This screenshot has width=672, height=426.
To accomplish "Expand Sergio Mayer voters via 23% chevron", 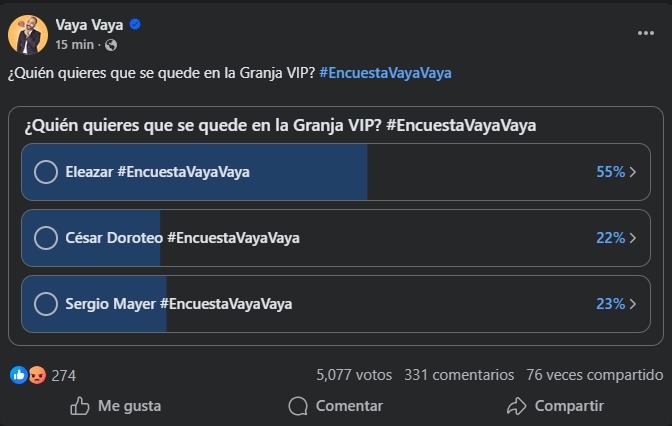I will click(633, 303).
